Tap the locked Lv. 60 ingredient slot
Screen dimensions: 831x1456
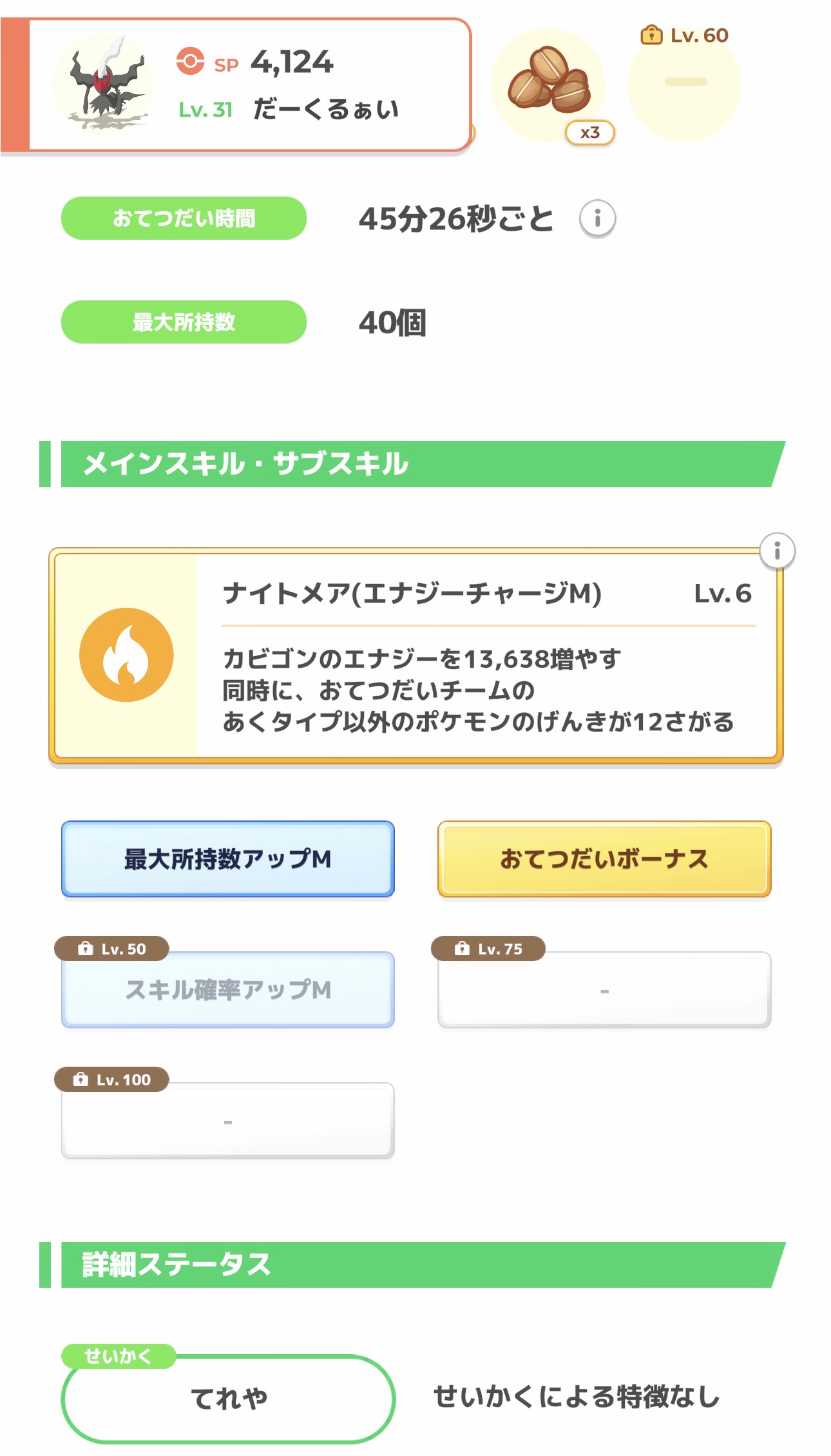click(x=684, y=84)
